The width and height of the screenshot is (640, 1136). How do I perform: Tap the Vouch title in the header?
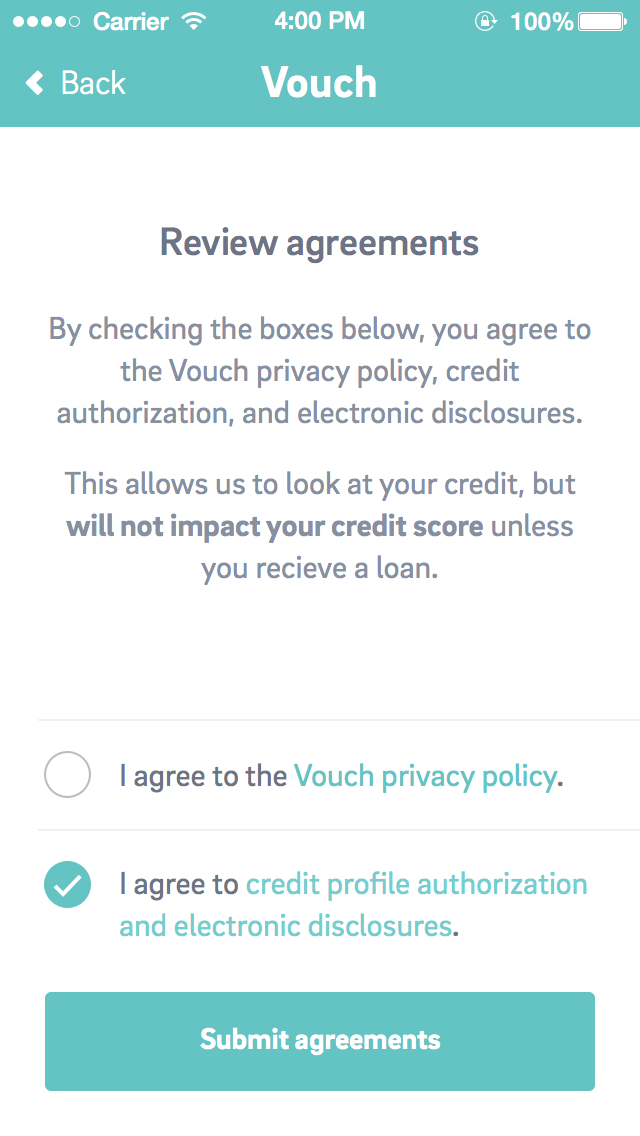coord(319,83)
